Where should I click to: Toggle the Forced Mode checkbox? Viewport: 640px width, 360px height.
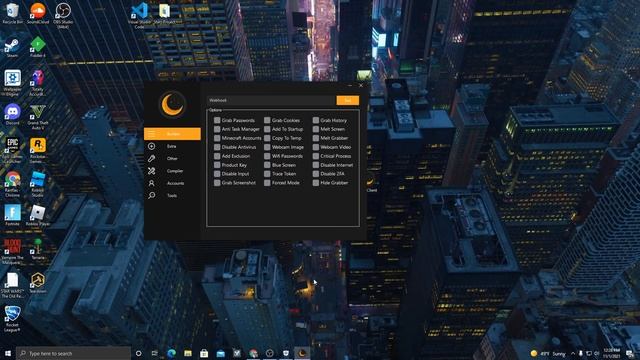(x=267, y=183)
